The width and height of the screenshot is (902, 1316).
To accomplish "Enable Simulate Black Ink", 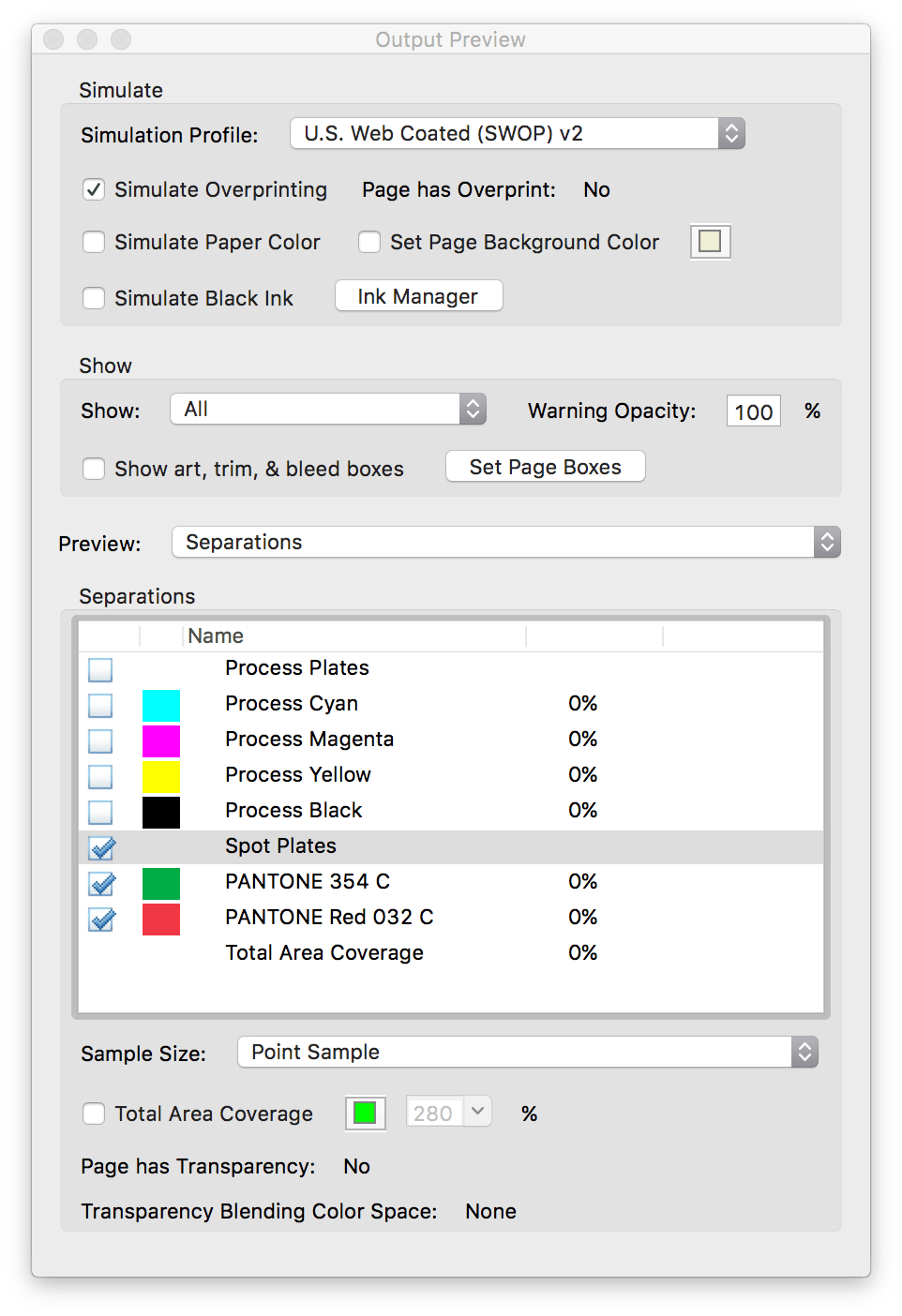I will pos(94,298).
